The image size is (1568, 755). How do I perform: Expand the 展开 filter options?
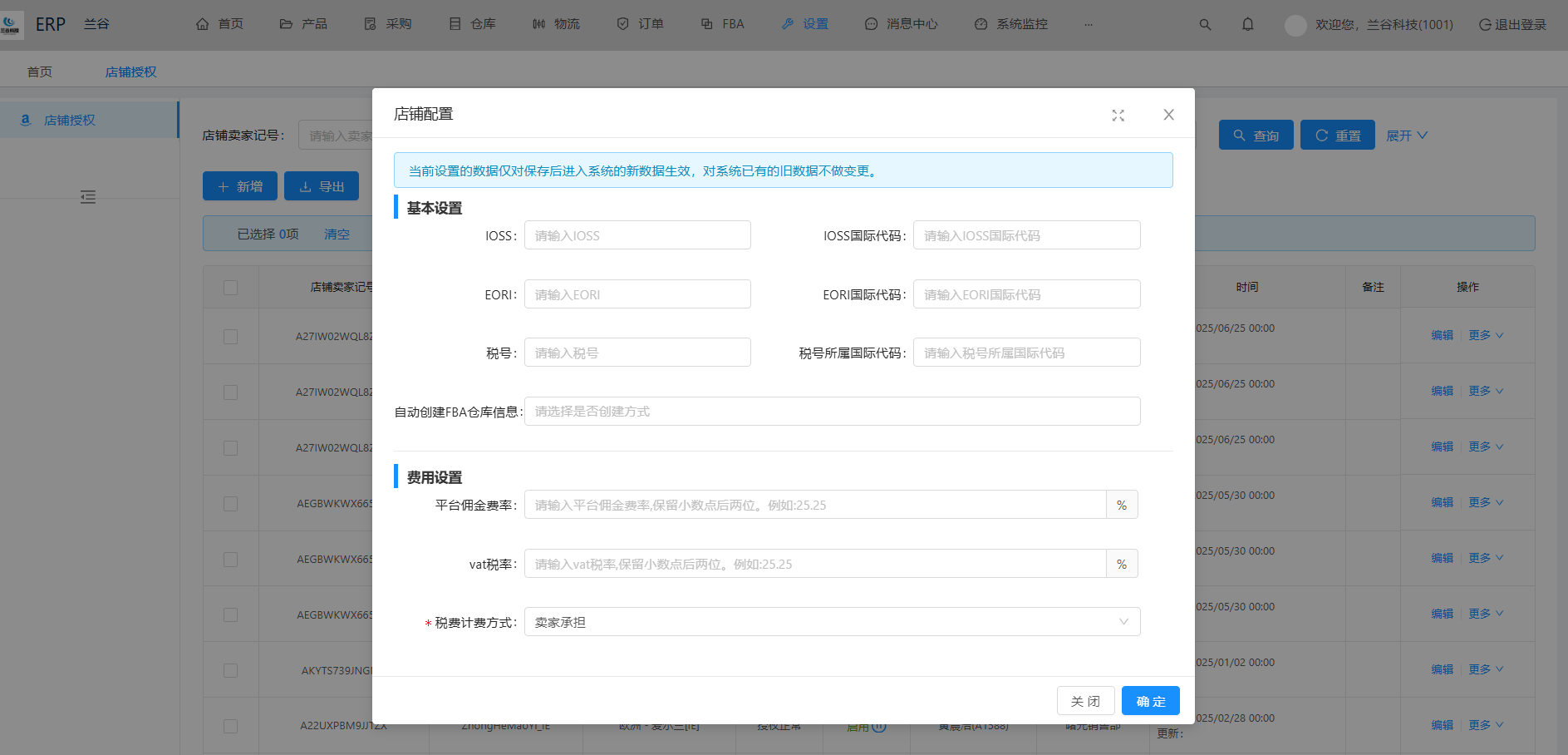click(x=1406, y=136)
